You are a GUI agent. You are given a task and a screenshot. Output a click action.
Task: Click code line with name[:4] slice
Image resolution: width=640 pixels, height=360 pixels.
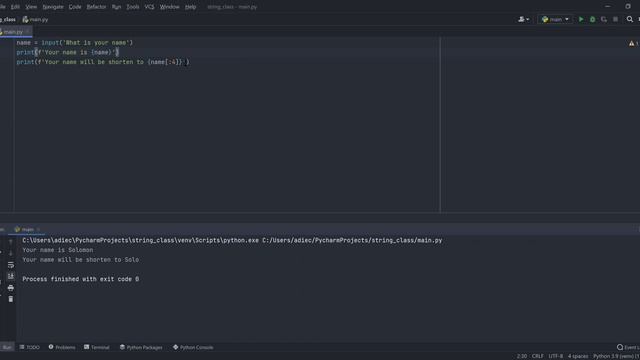pos(103,62)
